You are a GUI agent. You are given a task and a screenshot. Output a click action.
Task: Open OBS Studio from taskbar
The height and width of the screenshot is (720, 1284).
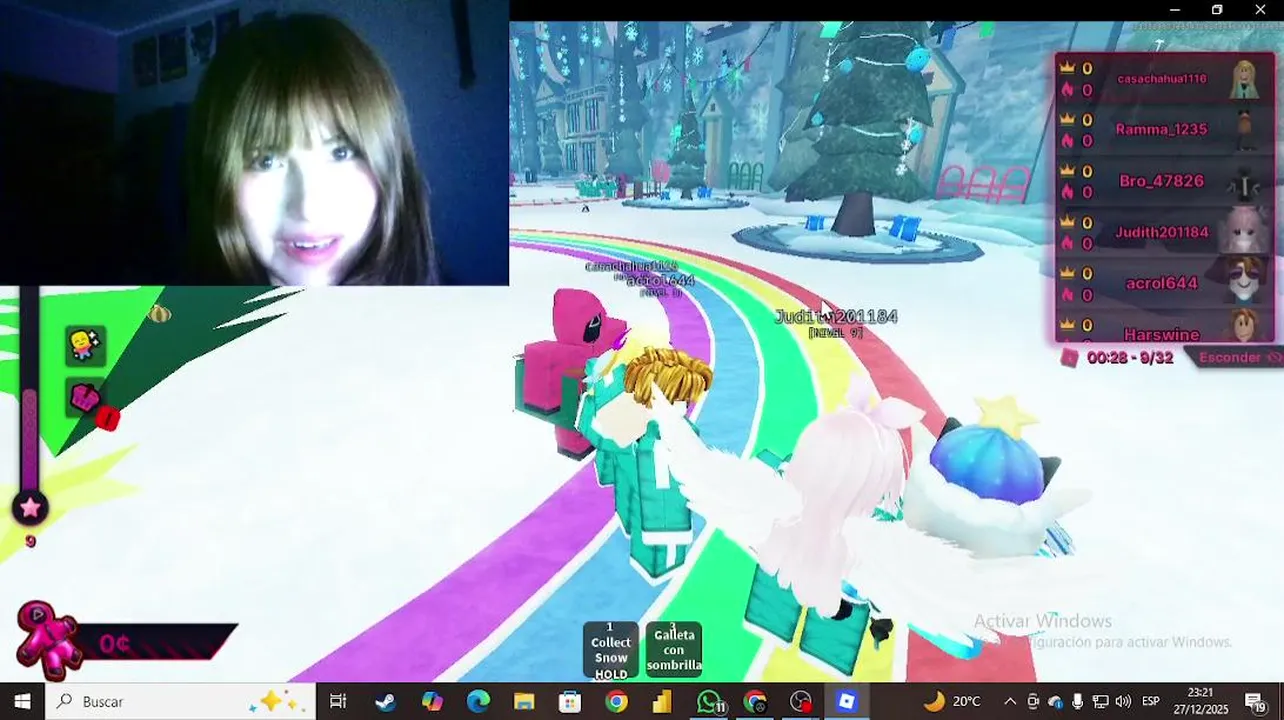801,701
